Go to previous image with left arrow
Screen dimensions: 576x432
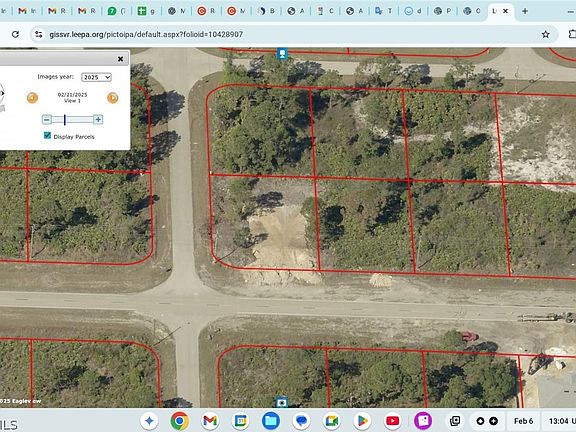point(32,98)
